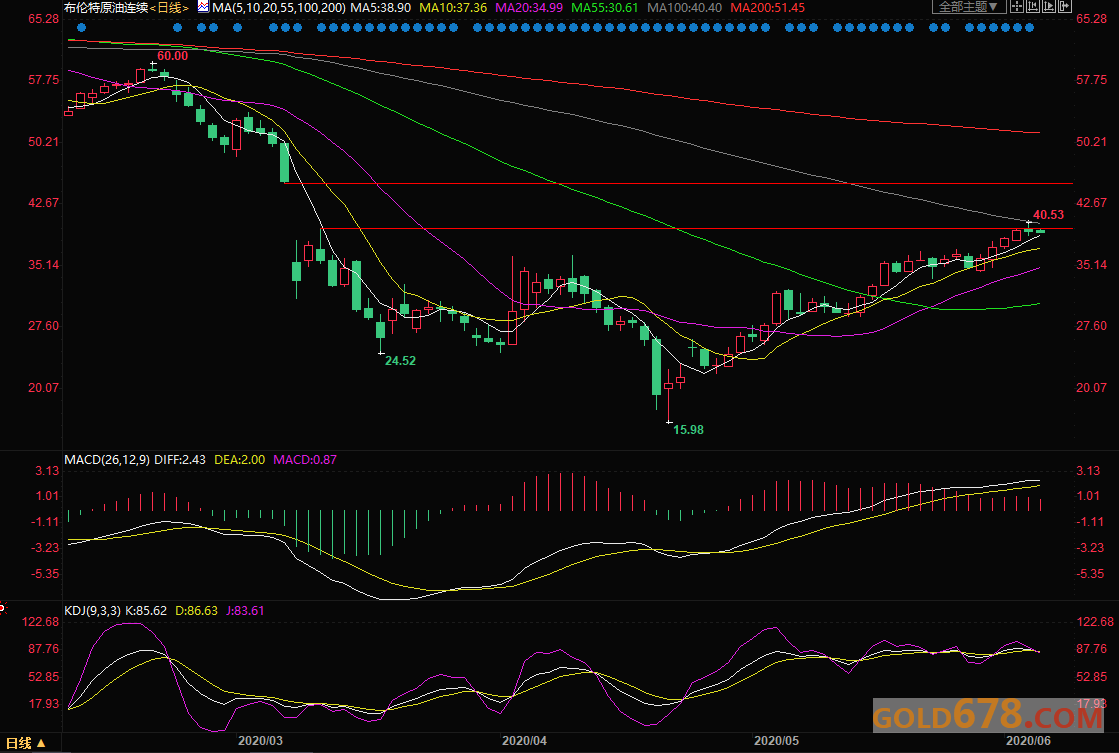
Task: Click the MA55:30.61 value
Action: [x=604, y=8]
